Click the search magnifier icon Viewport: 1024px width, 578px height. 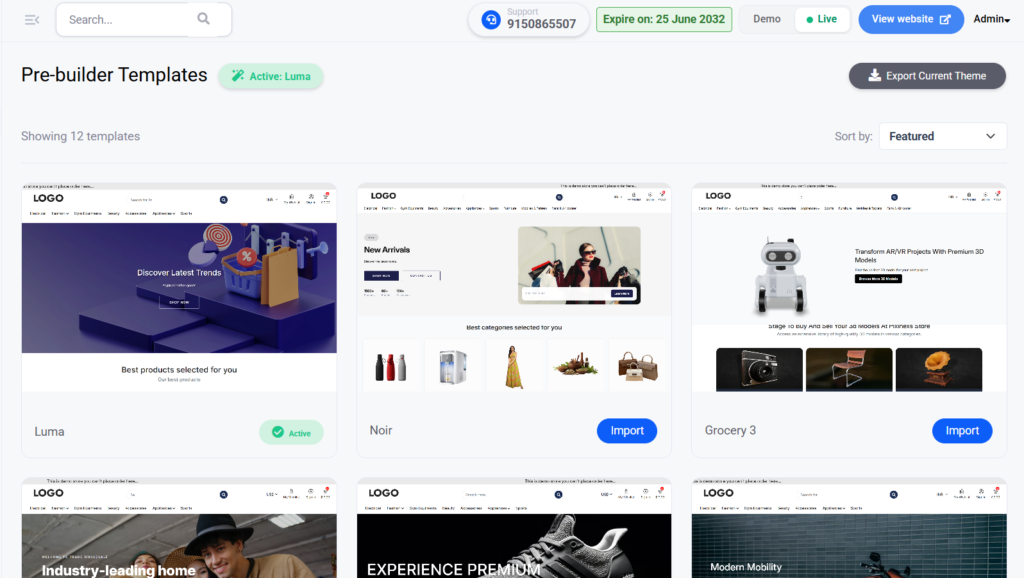[x=204, y=19]
